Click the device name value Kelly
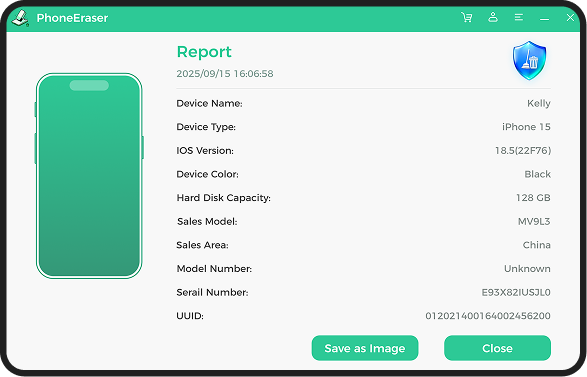 (x=539, y=103)
